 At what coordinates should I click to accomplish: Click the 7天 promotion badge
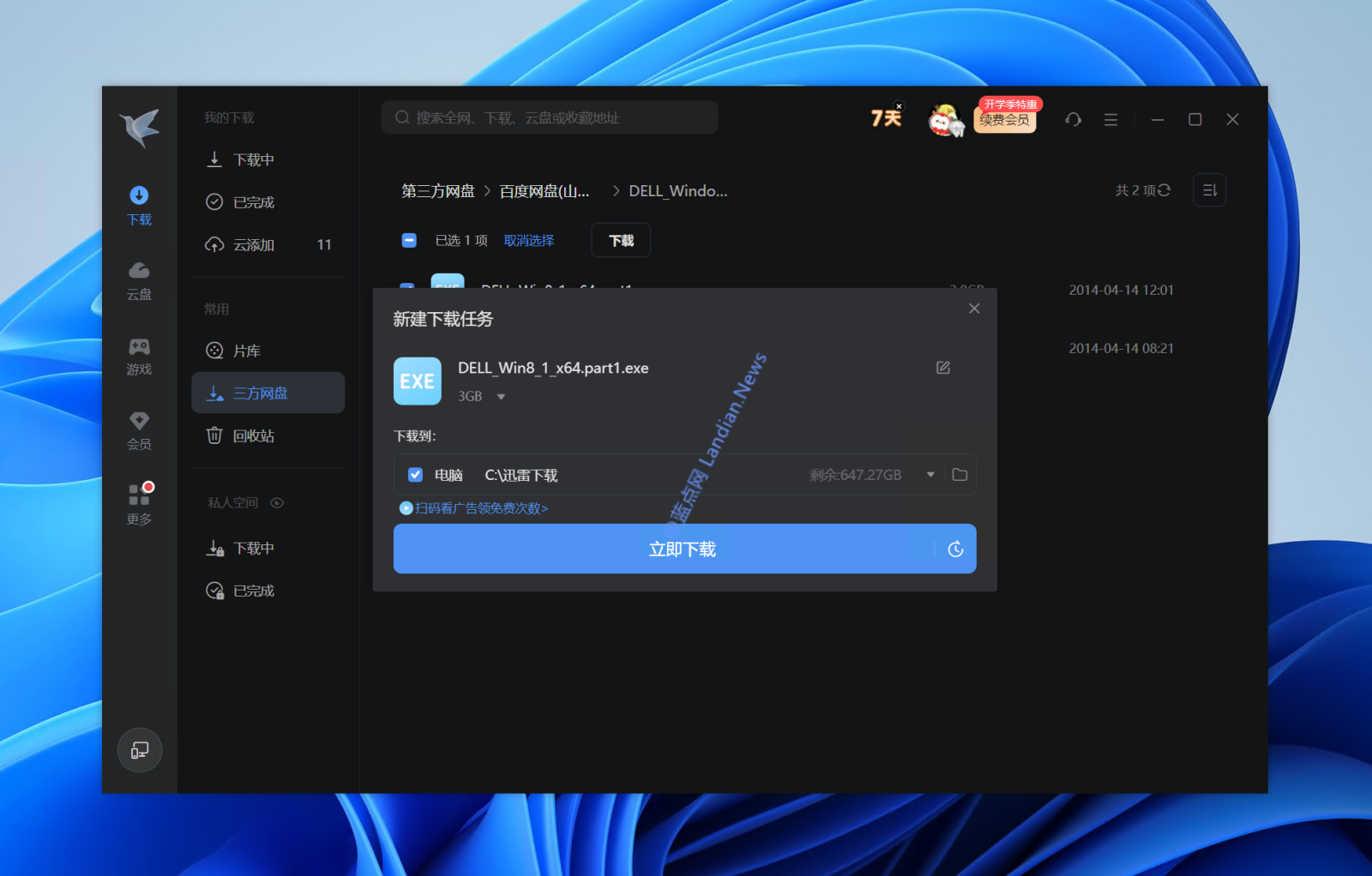(x=886, y=118)
